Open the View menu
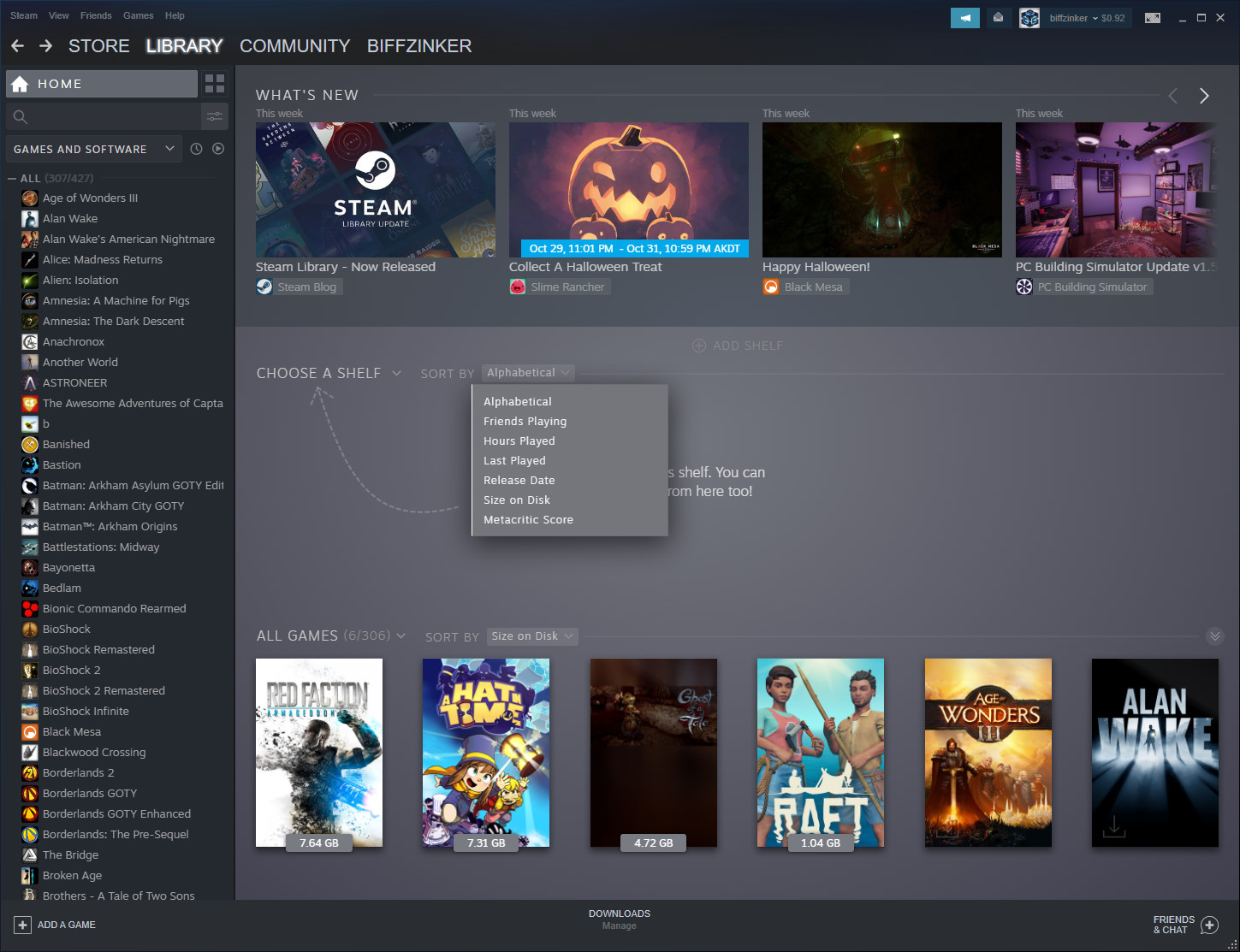 point(59,15)
